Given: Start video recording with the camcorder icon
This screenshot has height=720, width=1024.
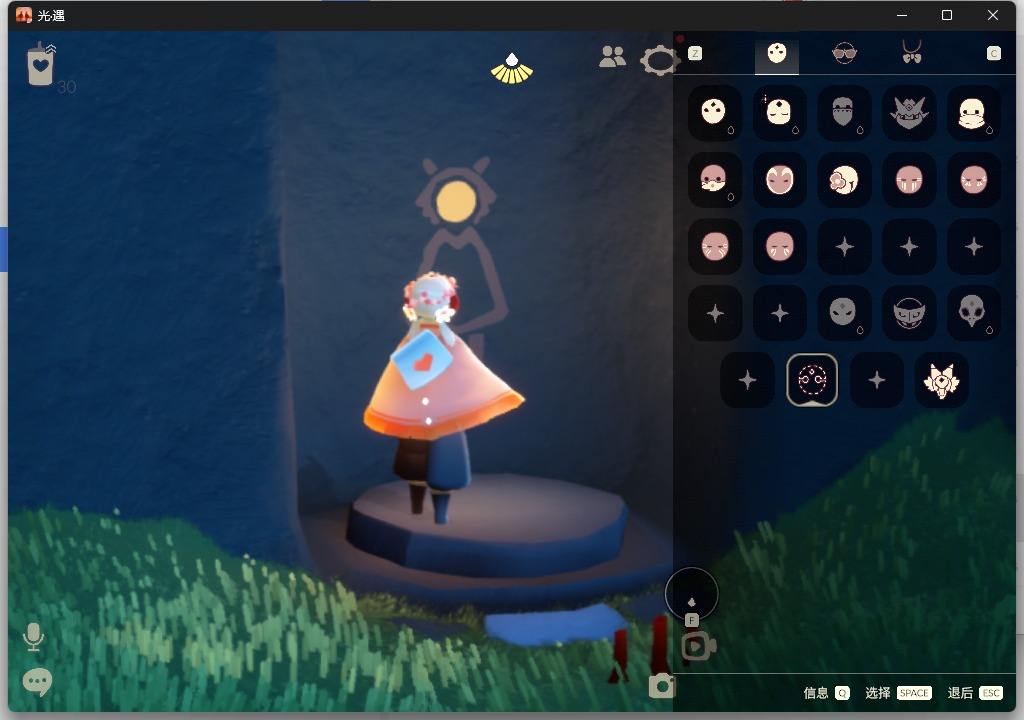Looking at the screenshot, I should pos(698,647).
